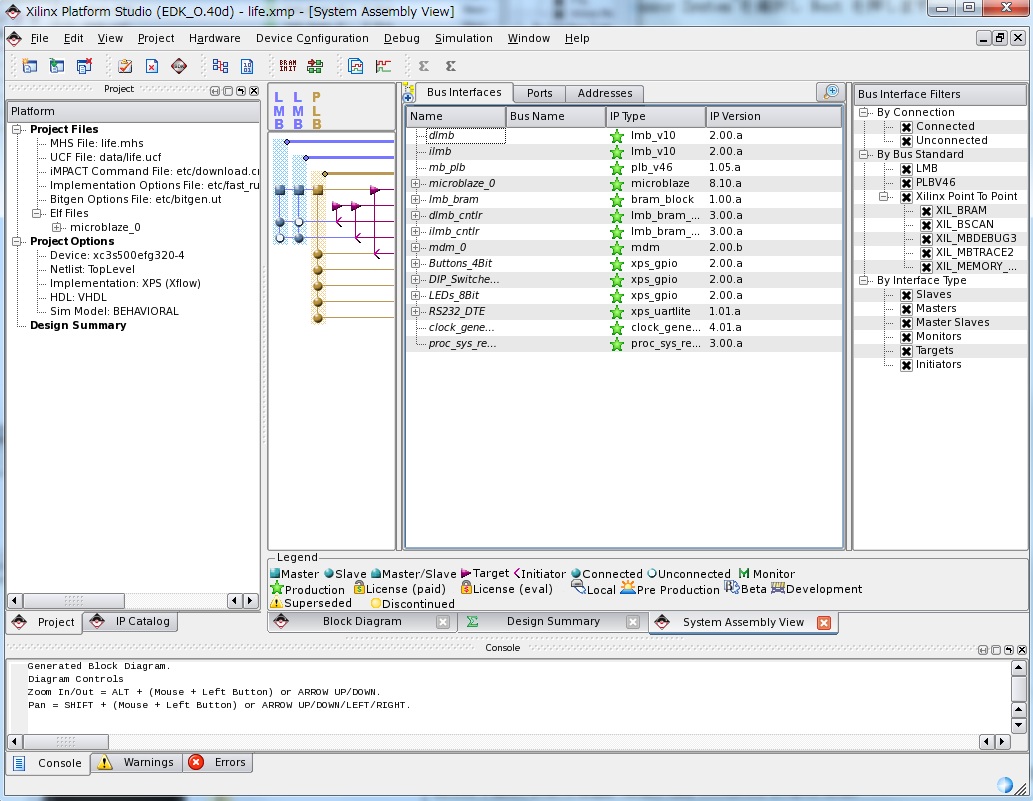
Task: Collapse the Xilinx Point To Point filter group
Action: point(884,196)
